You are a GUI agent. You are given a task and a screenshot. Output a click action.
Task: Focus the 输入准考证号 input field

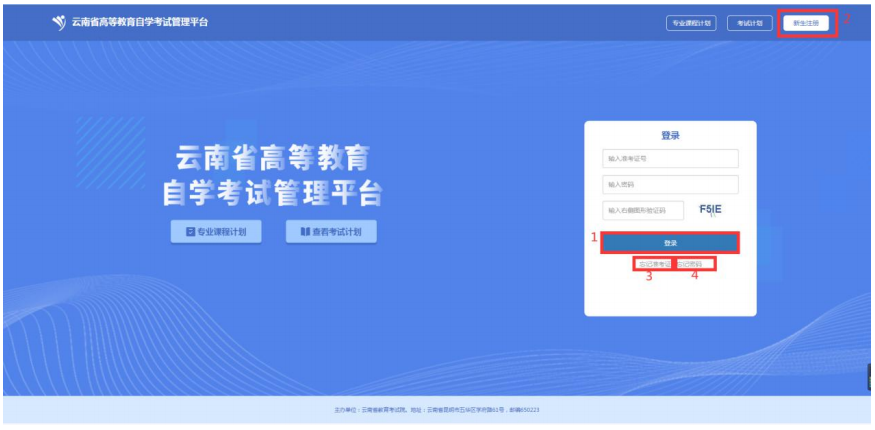(x=670, y=159)
